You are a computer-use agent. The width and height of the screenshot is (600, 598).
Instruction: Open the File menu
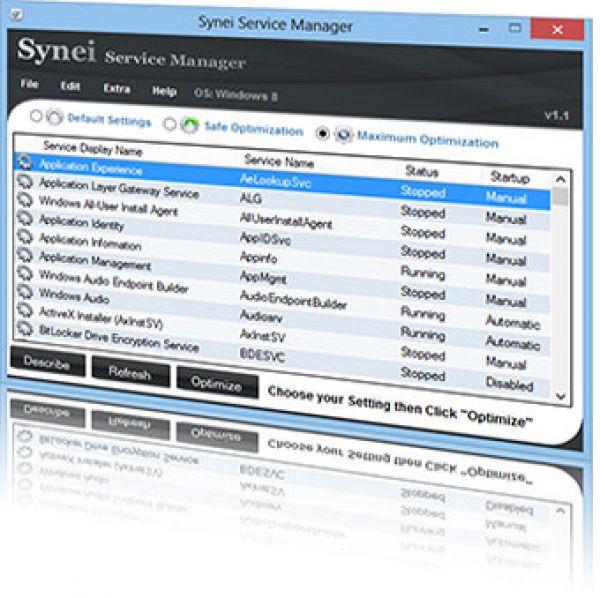click(29, 84)
